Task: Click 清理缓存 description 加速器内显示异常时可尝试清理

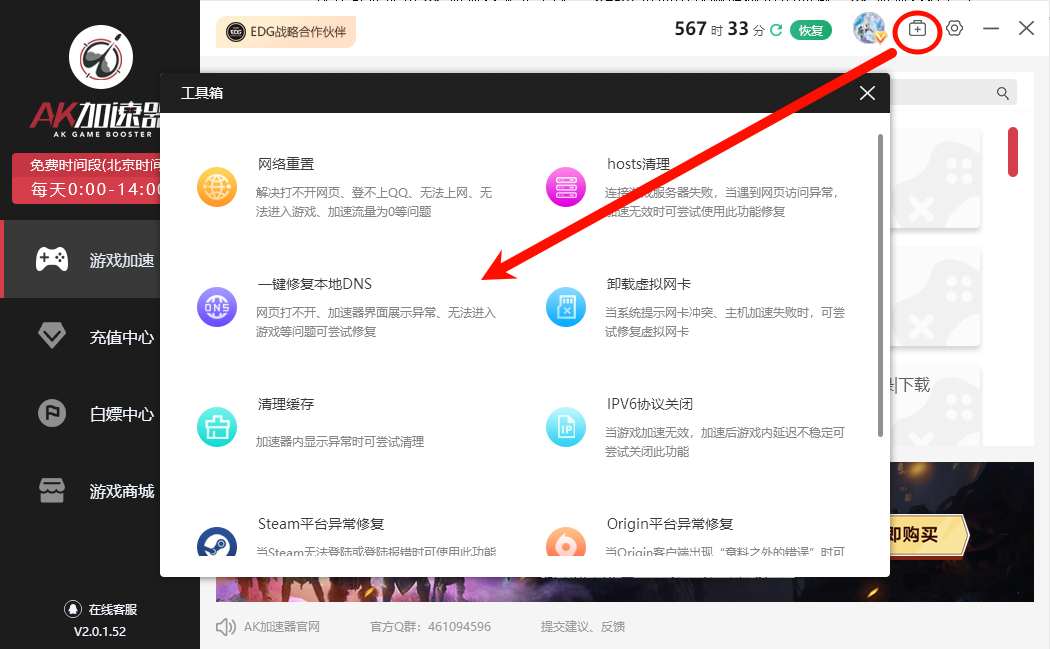Action: (340, 442)
